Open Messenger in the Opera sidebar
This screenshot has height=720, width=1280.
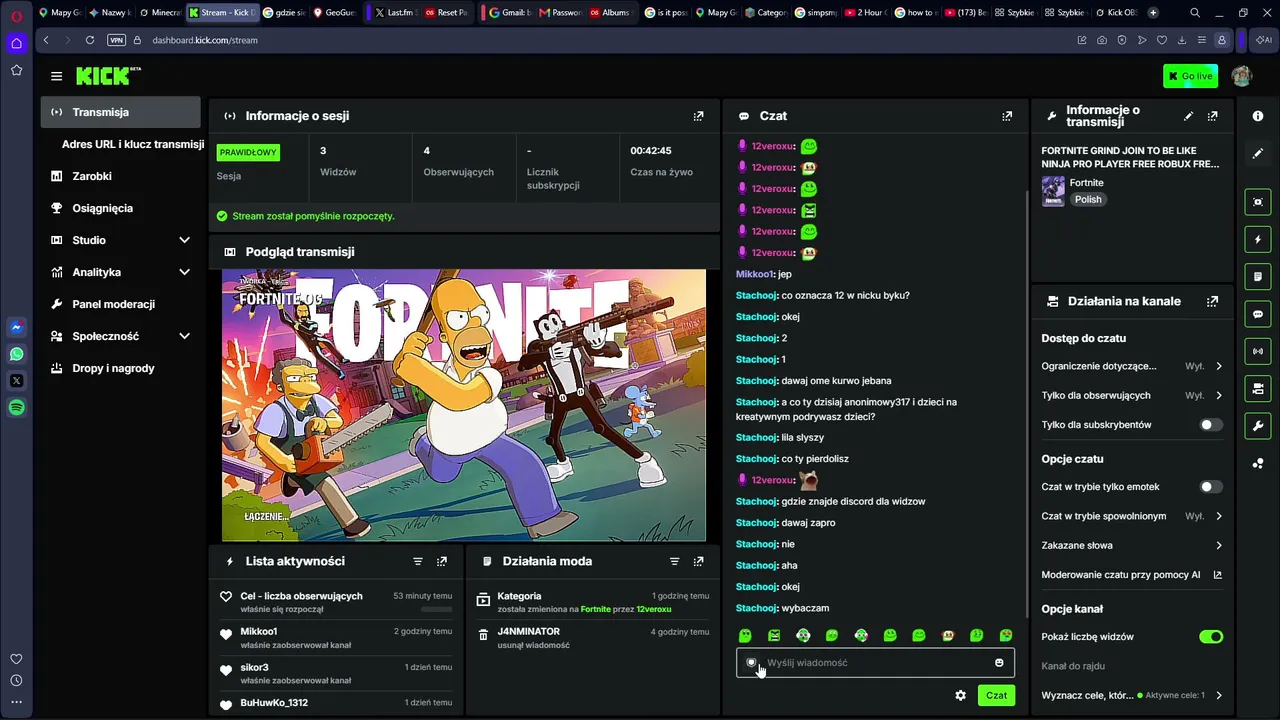pyautogui.click(x=16, y=327)
